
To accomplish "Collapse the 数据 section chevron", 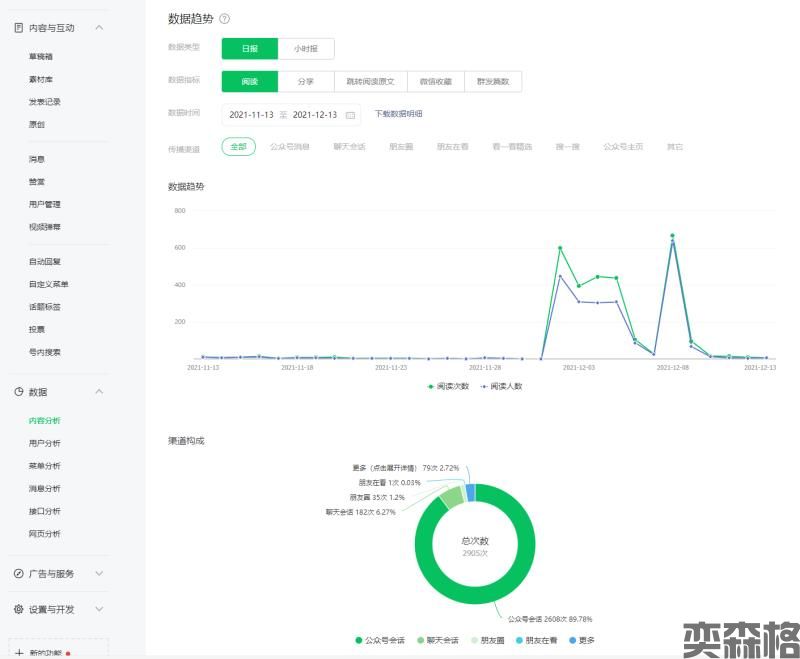I will point(98,392).
